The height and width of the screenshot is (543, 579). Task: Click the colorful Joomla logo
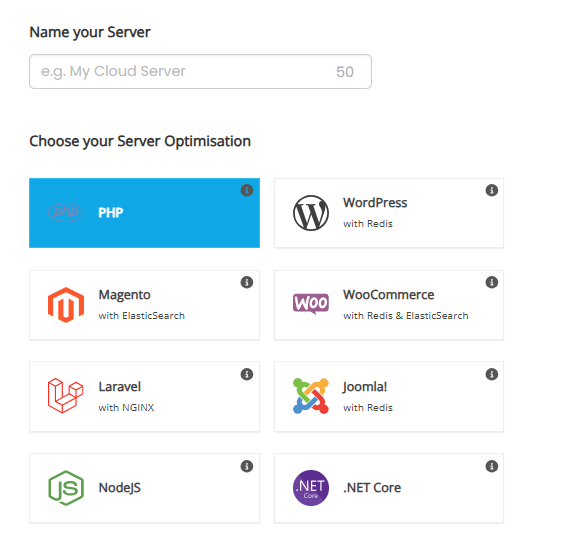coord(311,396)
